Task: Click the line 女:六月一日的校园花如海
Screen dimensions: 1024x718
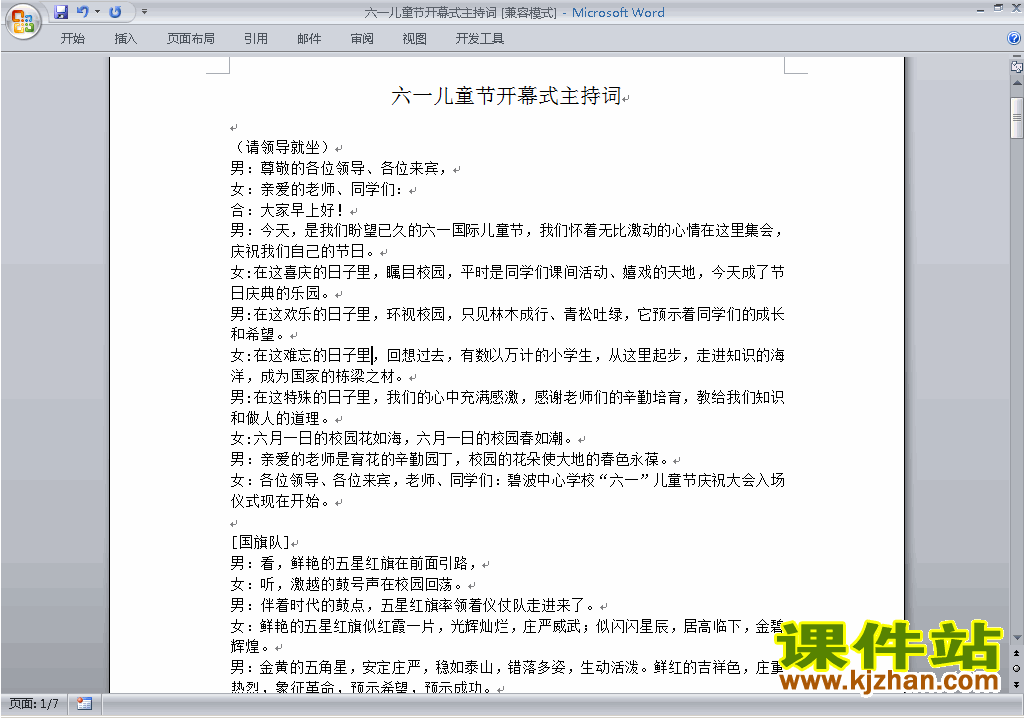Action: [x=403, y=438]
